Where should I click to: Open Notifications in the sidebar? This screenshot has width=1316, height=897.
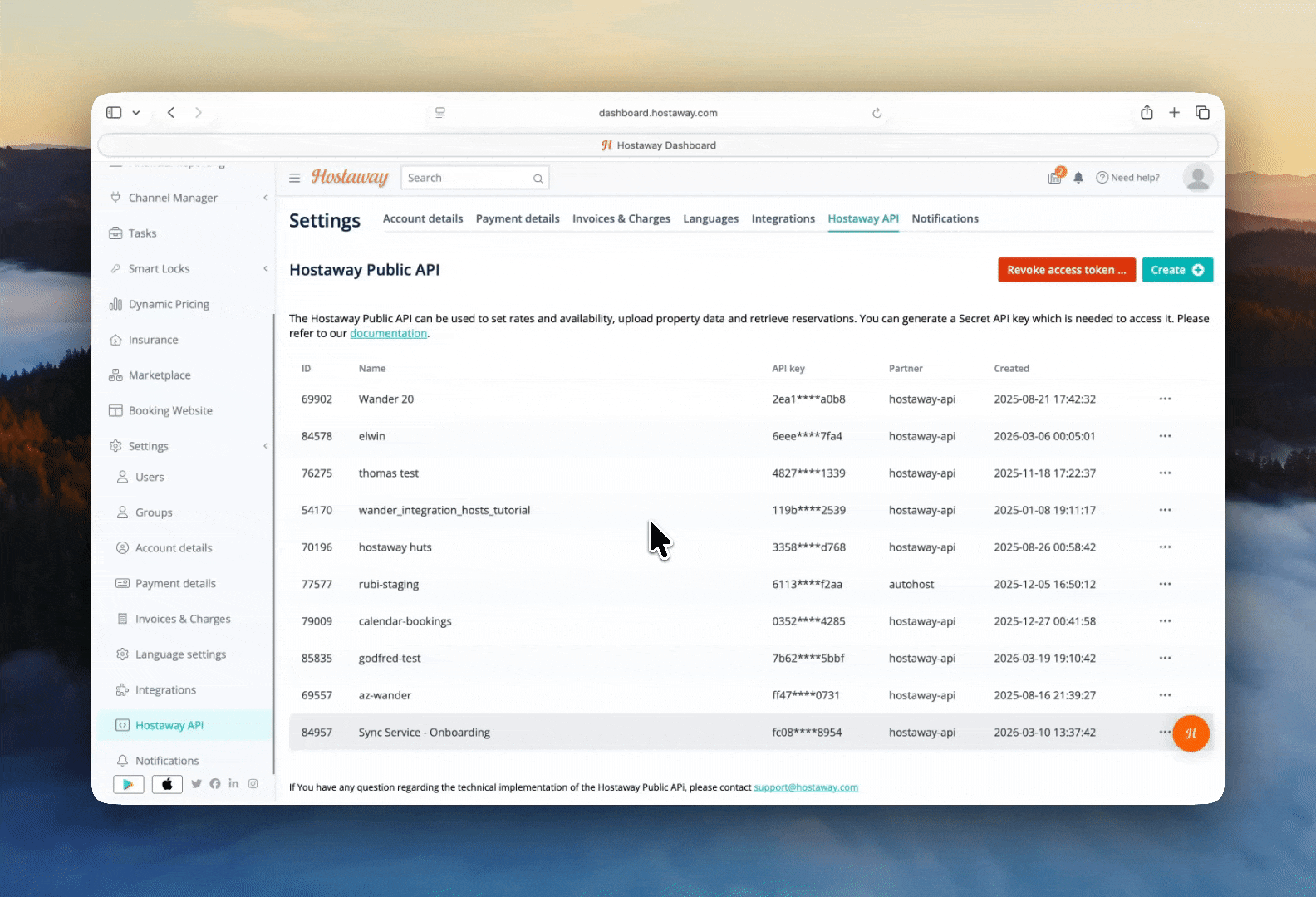(x=167, y=761)
